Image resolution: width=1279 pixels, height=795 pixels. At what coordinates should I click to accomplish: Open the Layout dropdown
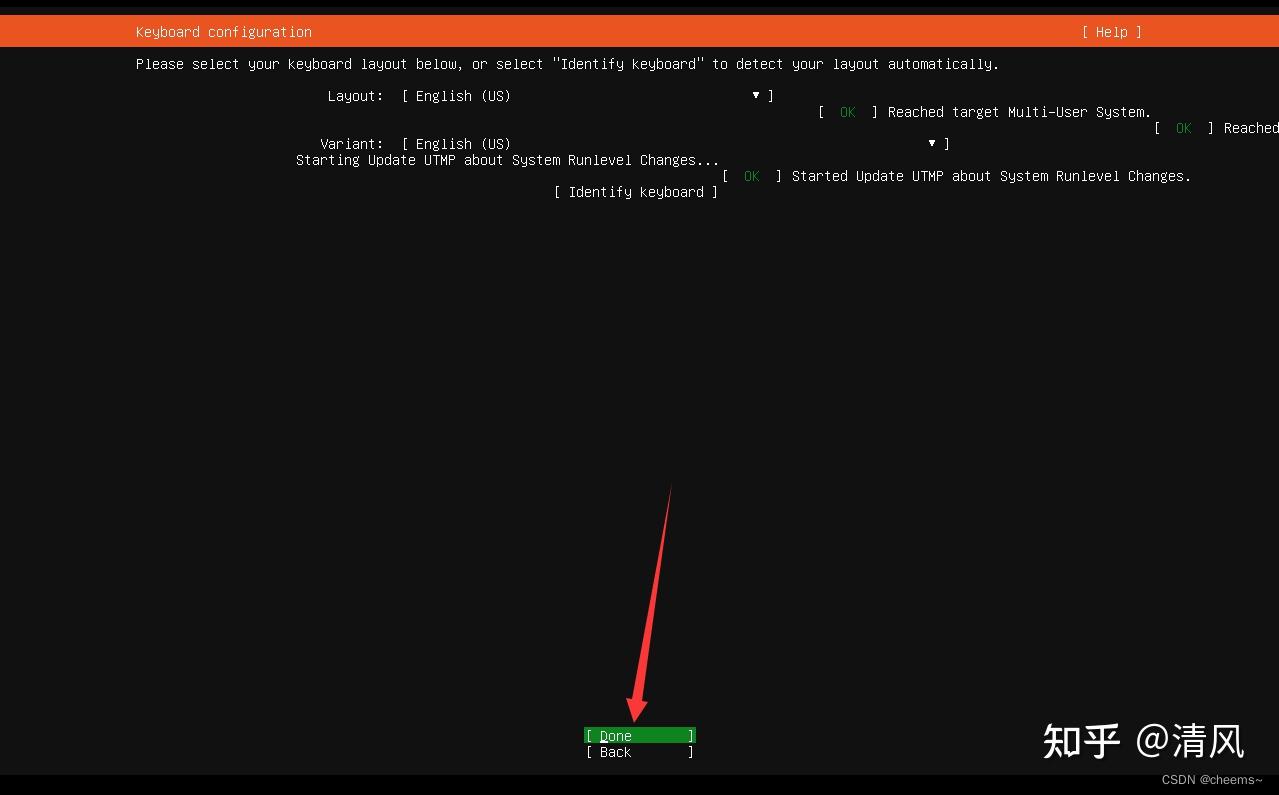tap(588, 96)
